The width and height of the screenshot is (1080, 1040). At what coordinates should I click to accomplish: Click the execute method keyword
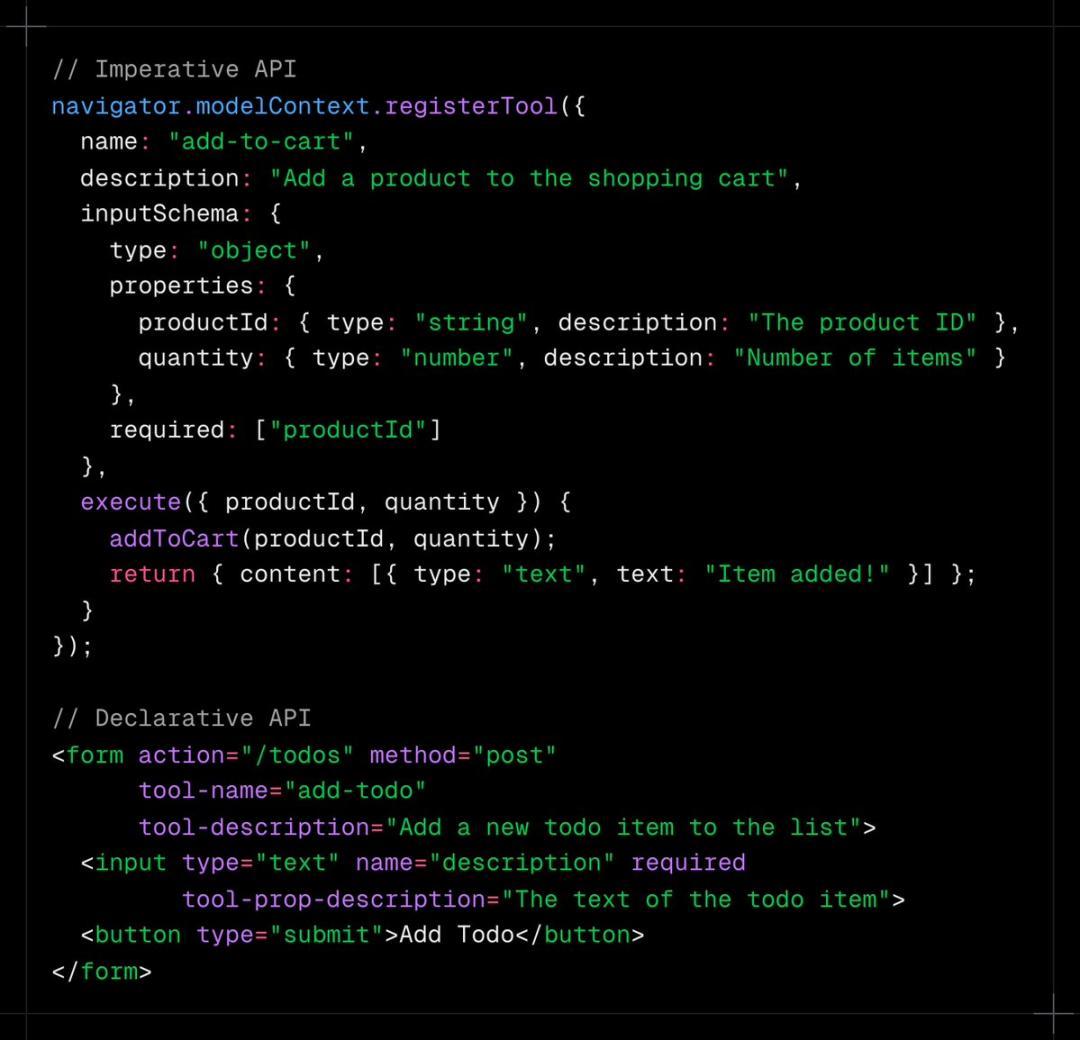click(130, 502)
